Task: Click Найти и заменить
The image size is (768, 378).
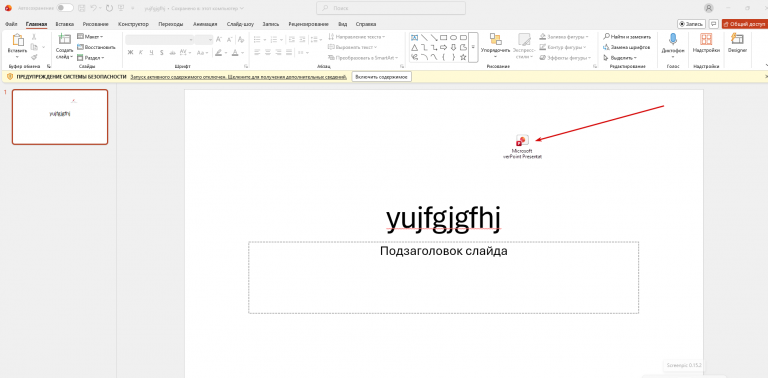Action: tap(627, 37)
